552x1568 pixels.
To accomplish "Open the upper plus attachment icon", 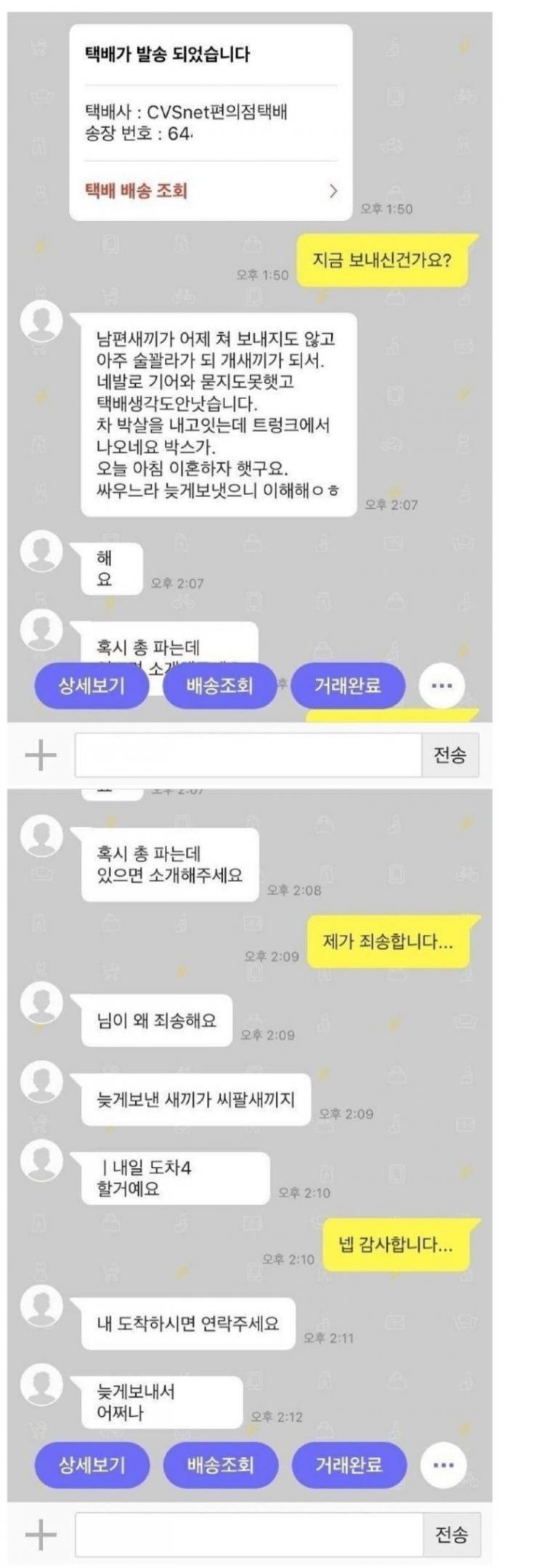I will (41, 755).
